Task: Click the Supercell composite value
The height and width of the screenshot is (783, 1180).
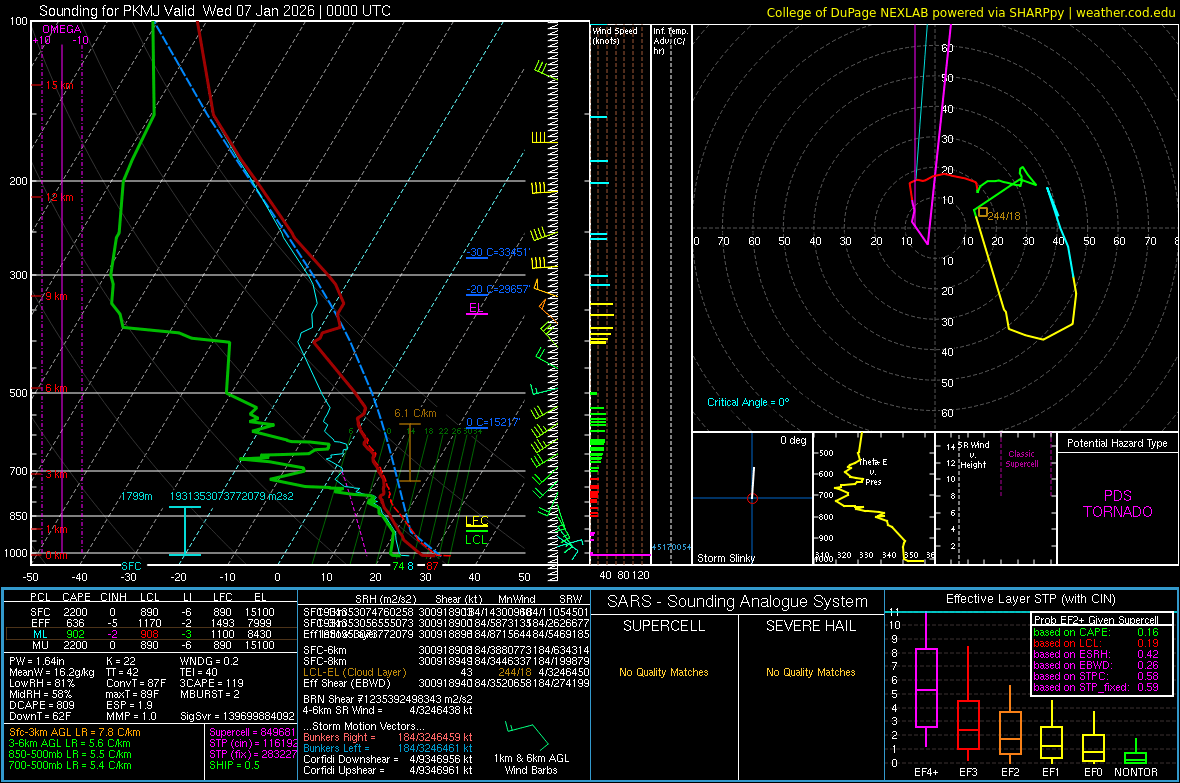Action: pyautogui.click(x=252, y=732)
